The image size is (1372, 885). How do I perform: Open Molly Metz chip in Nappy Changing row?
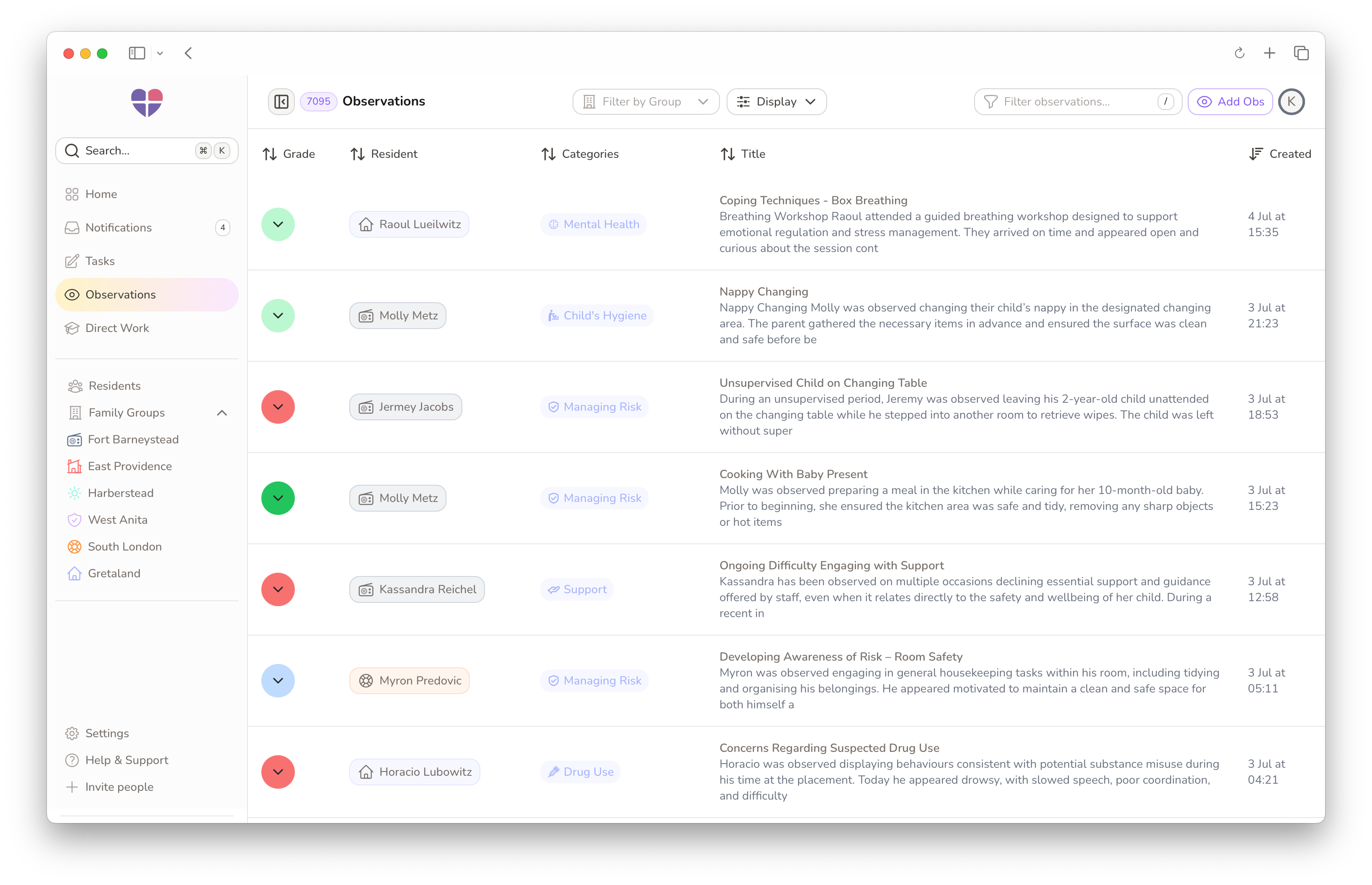click(x=398, y=316)
